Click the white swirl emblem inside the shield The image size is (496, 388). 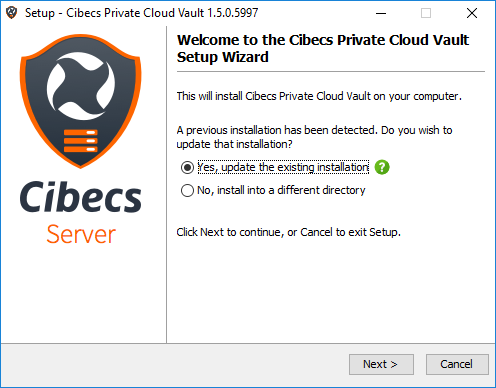pos(81,86)
